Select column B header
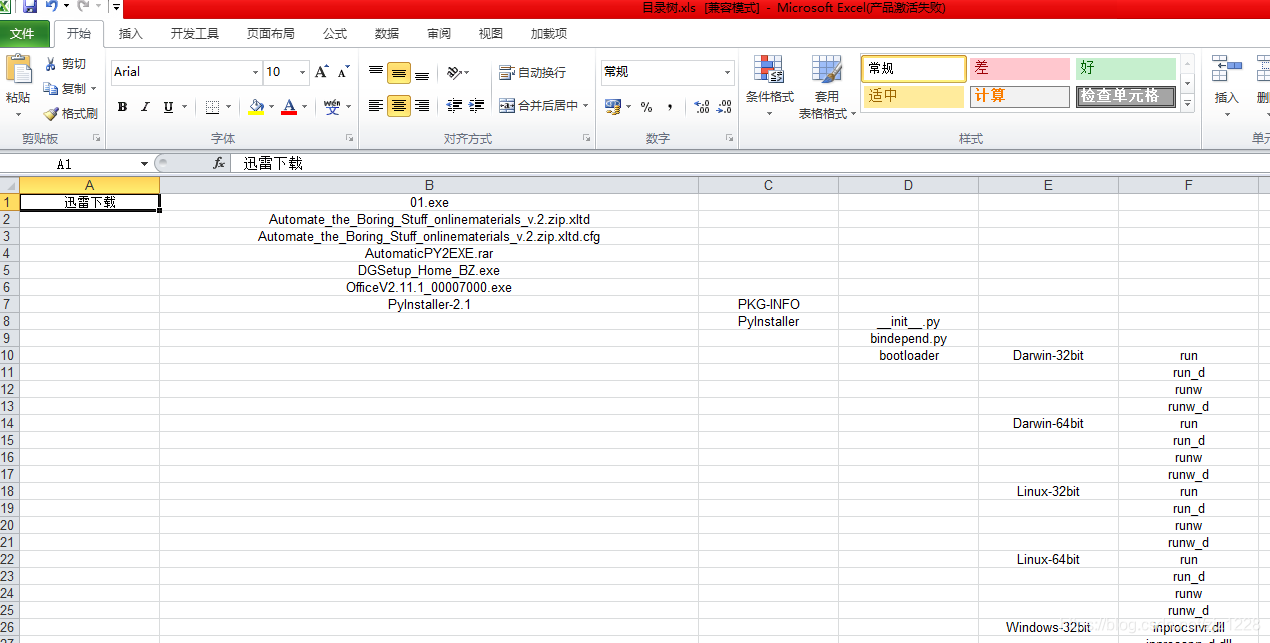Image resolution: width=1270 pixels, height=643 pixels. [429, 185]
